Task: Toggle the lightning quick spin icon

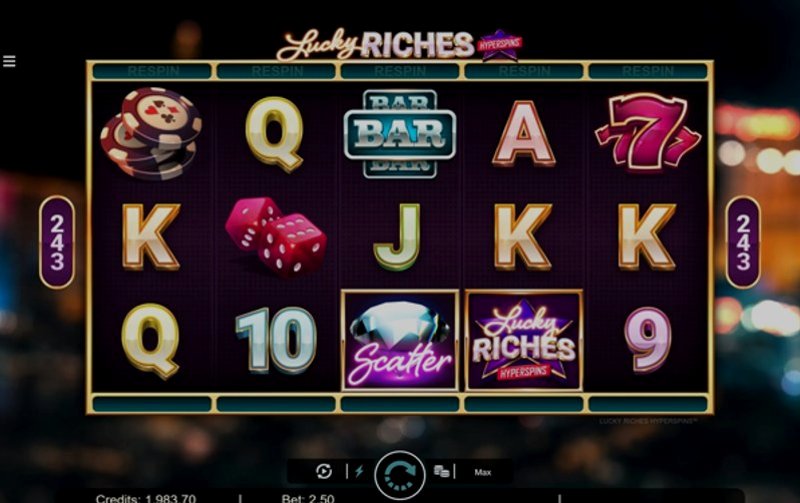Action: click(x=359, y=471)
